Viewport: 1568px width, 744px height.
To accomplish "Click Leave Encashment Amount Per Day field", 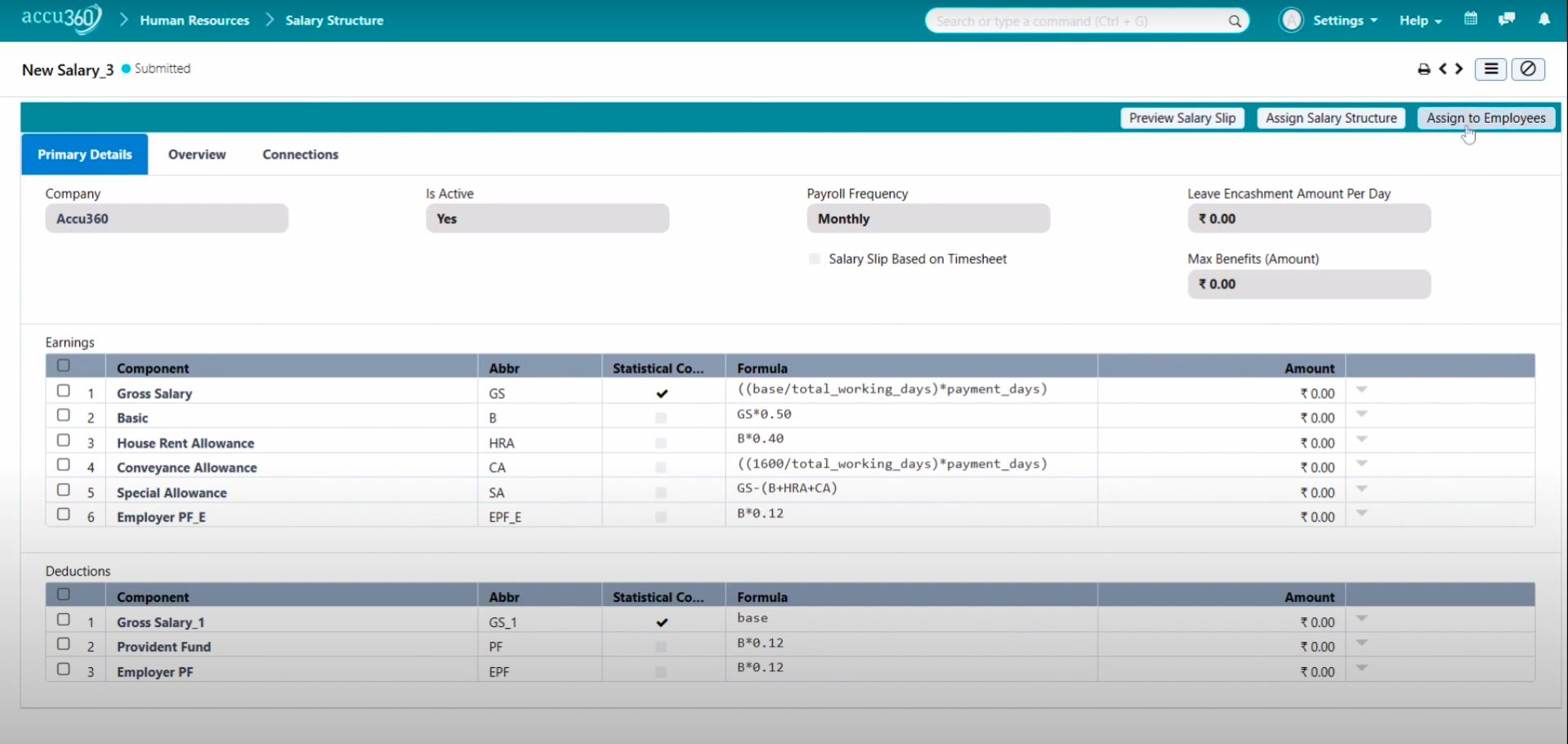I will [x=1309, y=218].
